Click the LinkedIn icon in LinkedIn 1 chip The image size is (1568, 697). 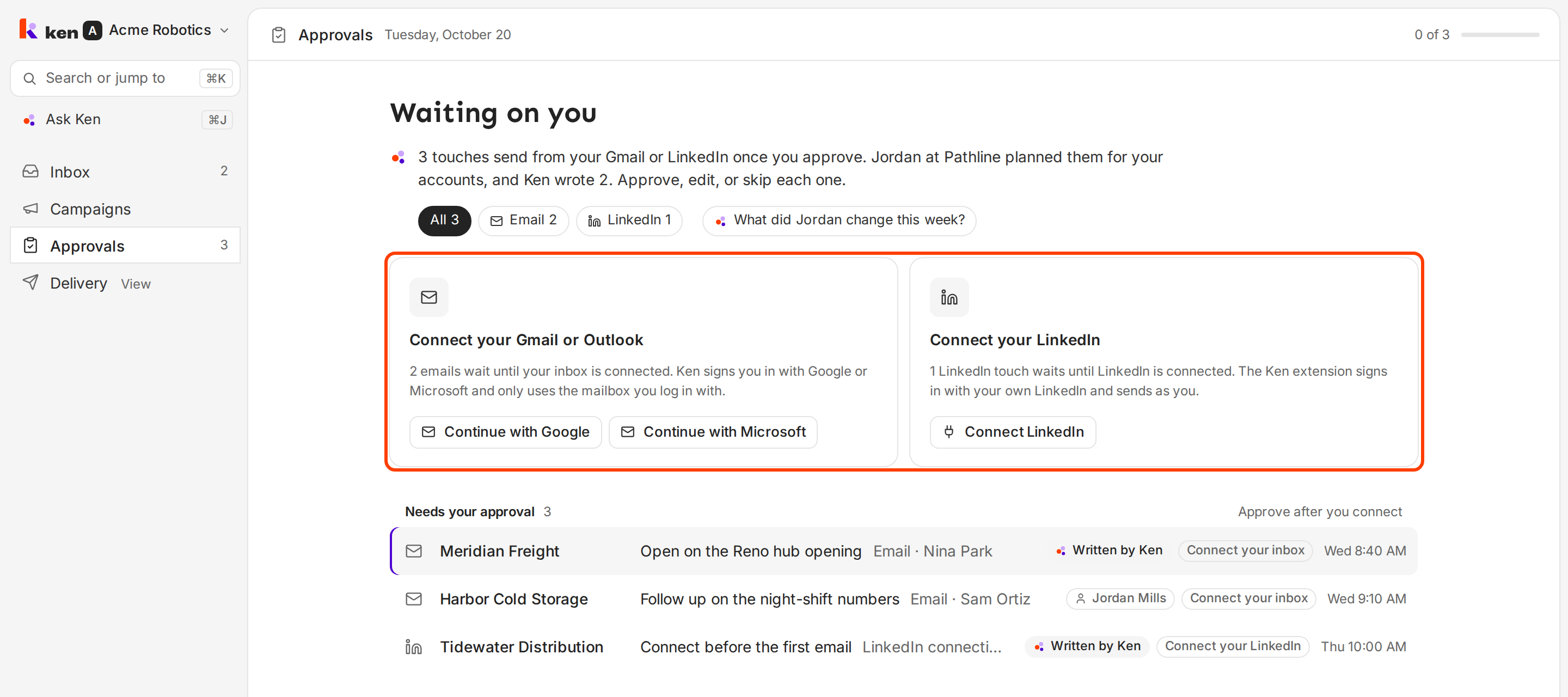click(595, 221)
